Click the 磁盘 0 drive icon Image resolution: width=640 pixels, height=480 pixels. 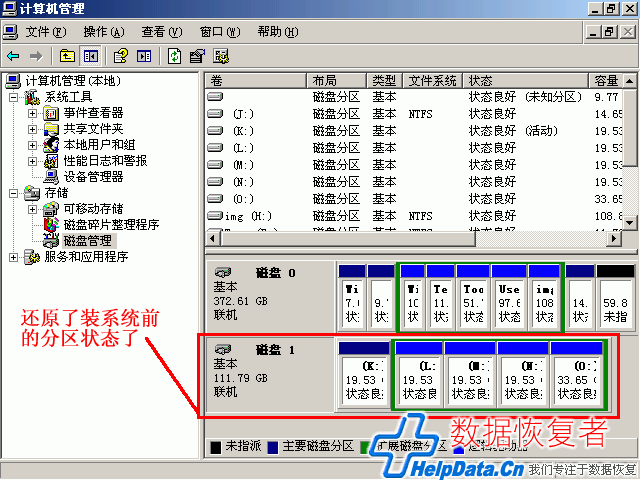point(223,272)
